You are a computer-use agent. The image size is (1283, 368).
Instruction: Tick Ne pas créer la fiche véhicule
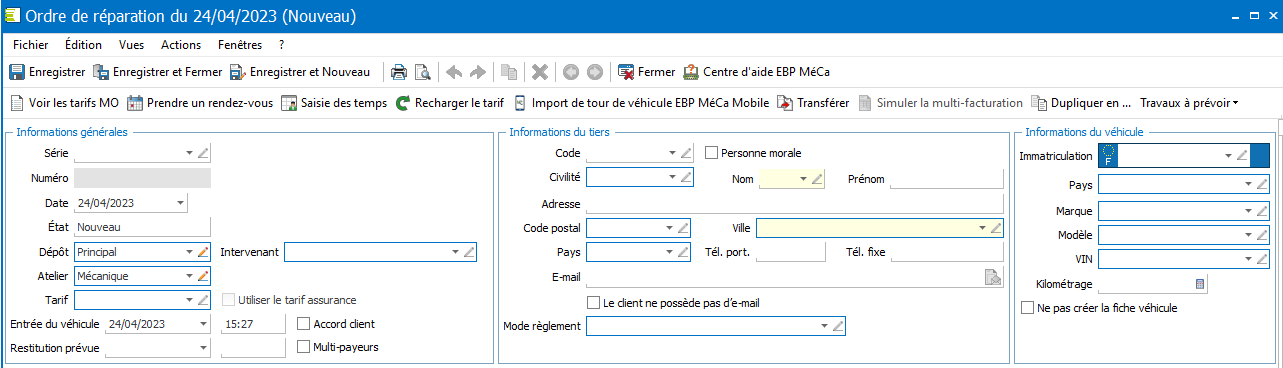point(1026,308)
